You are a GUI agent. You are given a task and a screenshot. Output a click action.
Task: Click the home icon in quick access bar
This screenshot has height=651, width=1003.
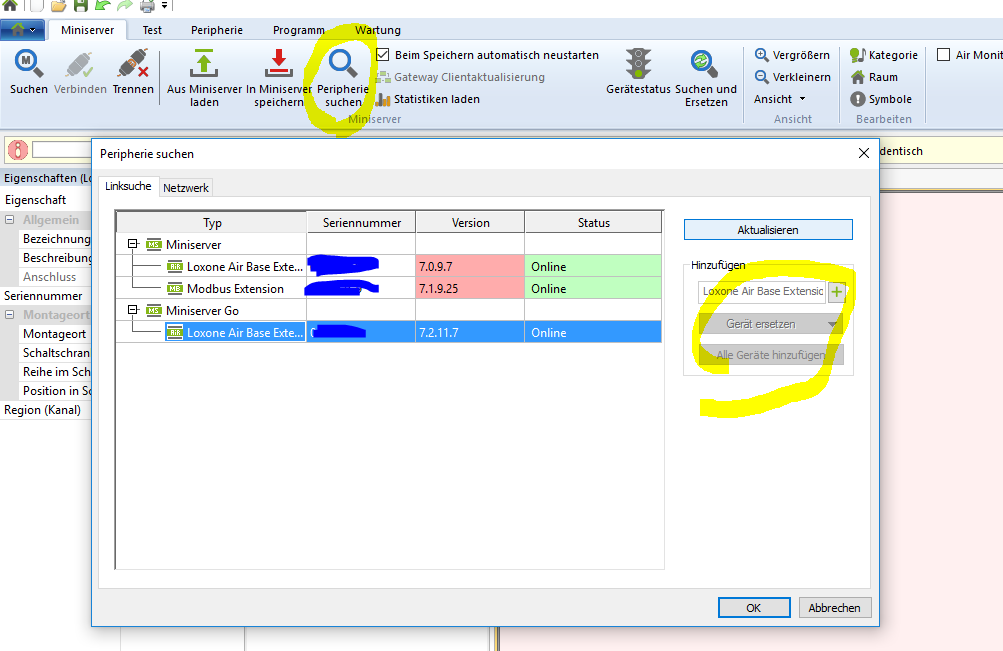[x=10, y=6]
